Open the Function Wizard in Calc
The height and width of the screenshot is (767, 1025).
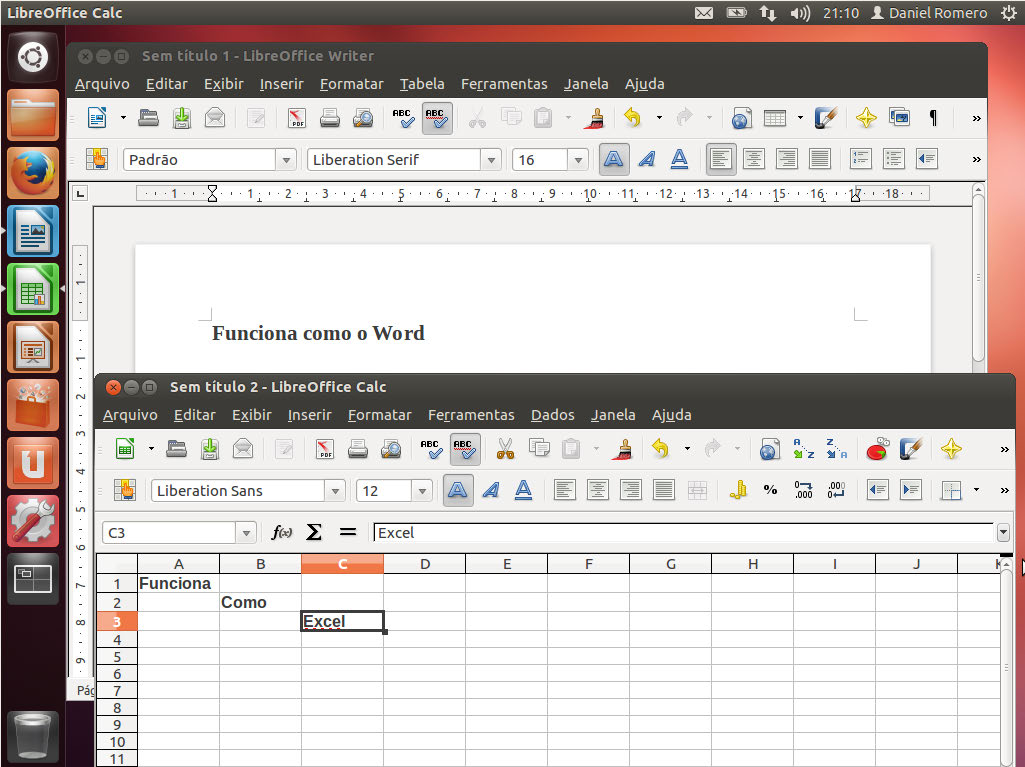(282, 532)
